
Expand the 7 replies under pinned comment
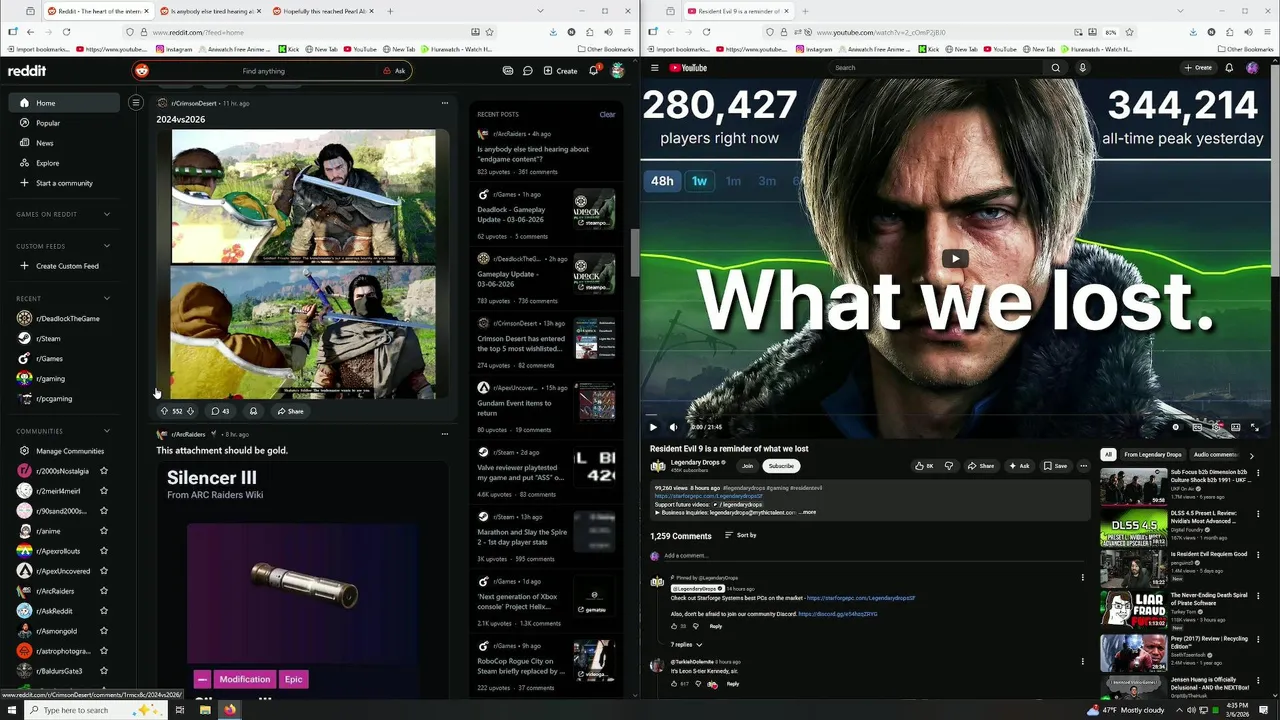686,645
